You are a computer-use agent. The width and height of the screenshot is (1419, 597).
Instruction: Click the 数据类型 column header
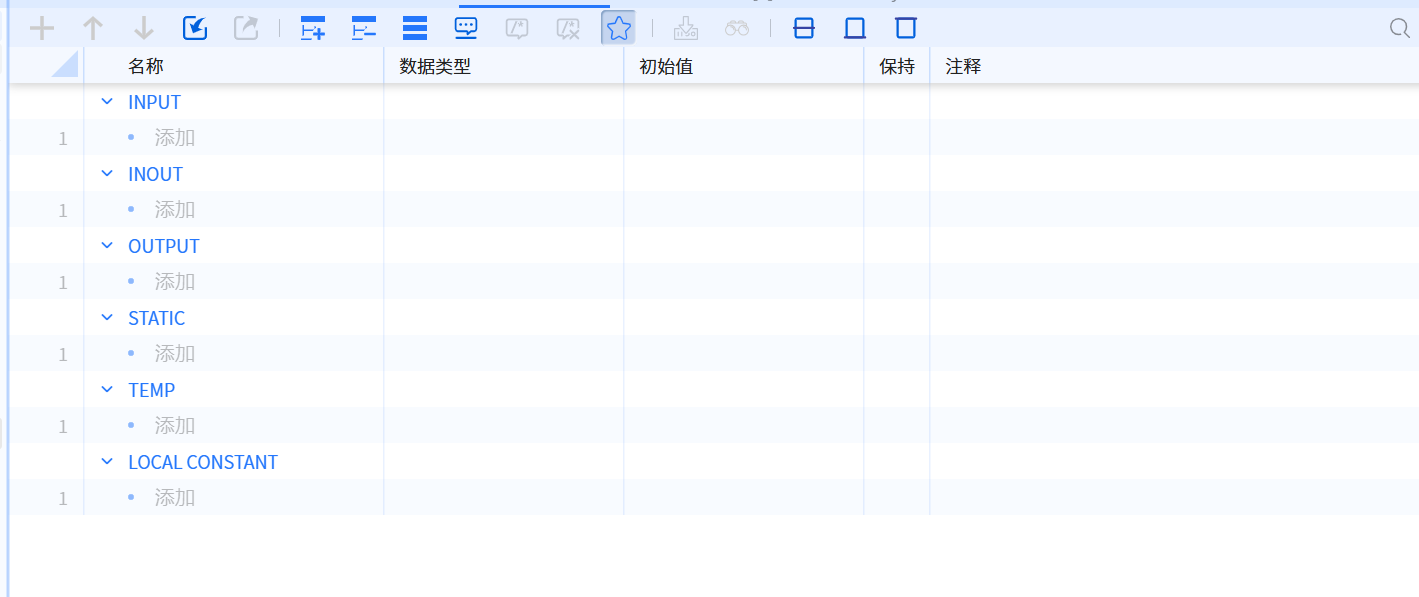click(435, 67)
